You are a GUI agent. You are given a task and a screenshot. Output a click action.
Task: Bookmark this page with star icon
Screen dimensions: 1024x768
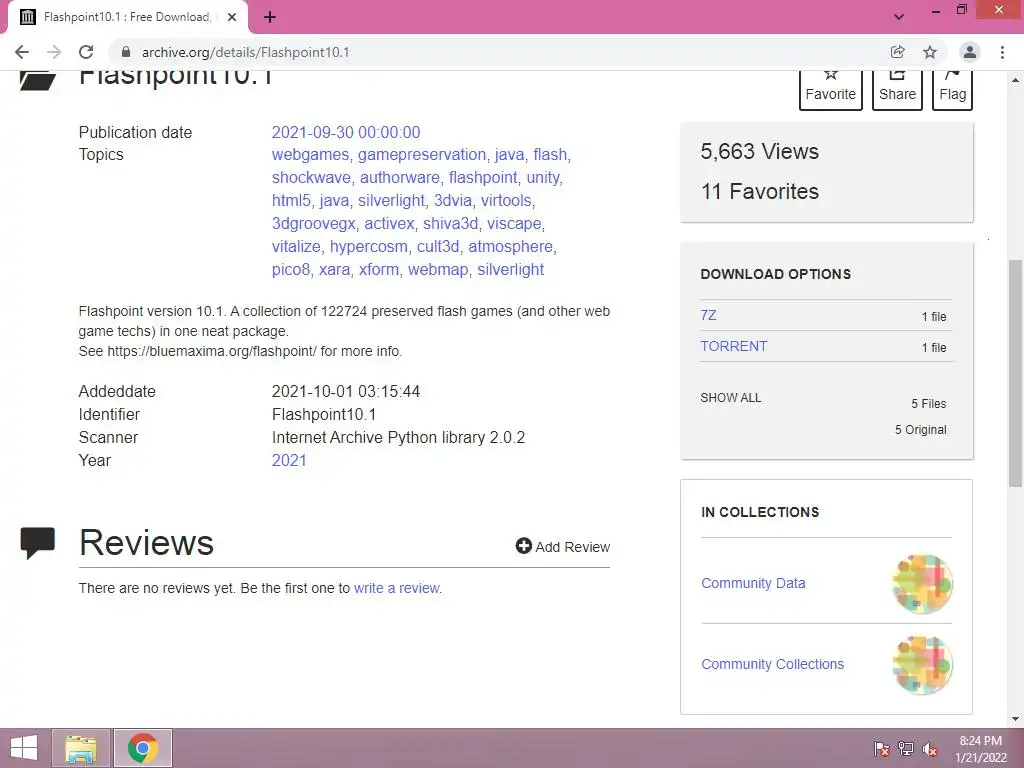[x=930, y=52]
